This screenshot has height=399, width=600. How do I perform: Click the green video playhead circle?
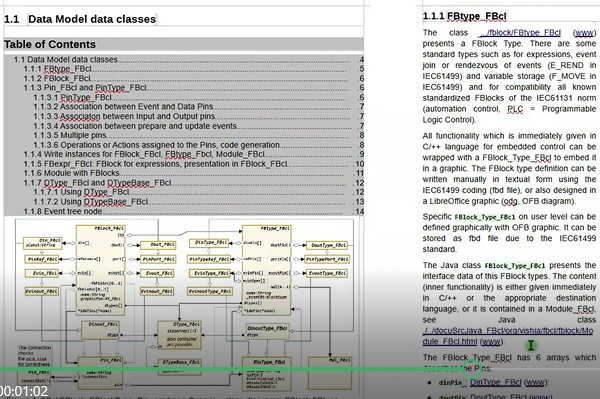click(472, 369)
